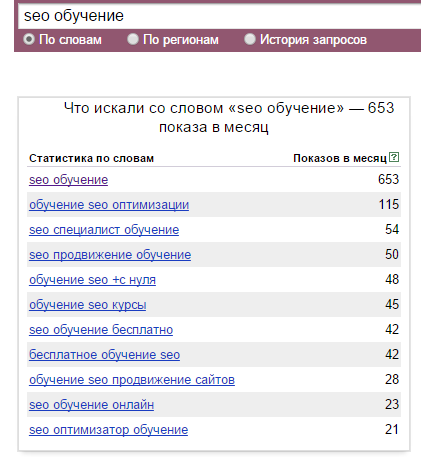
Task: Open the 'обучение seo курсы' link
Action: [88, 305]
